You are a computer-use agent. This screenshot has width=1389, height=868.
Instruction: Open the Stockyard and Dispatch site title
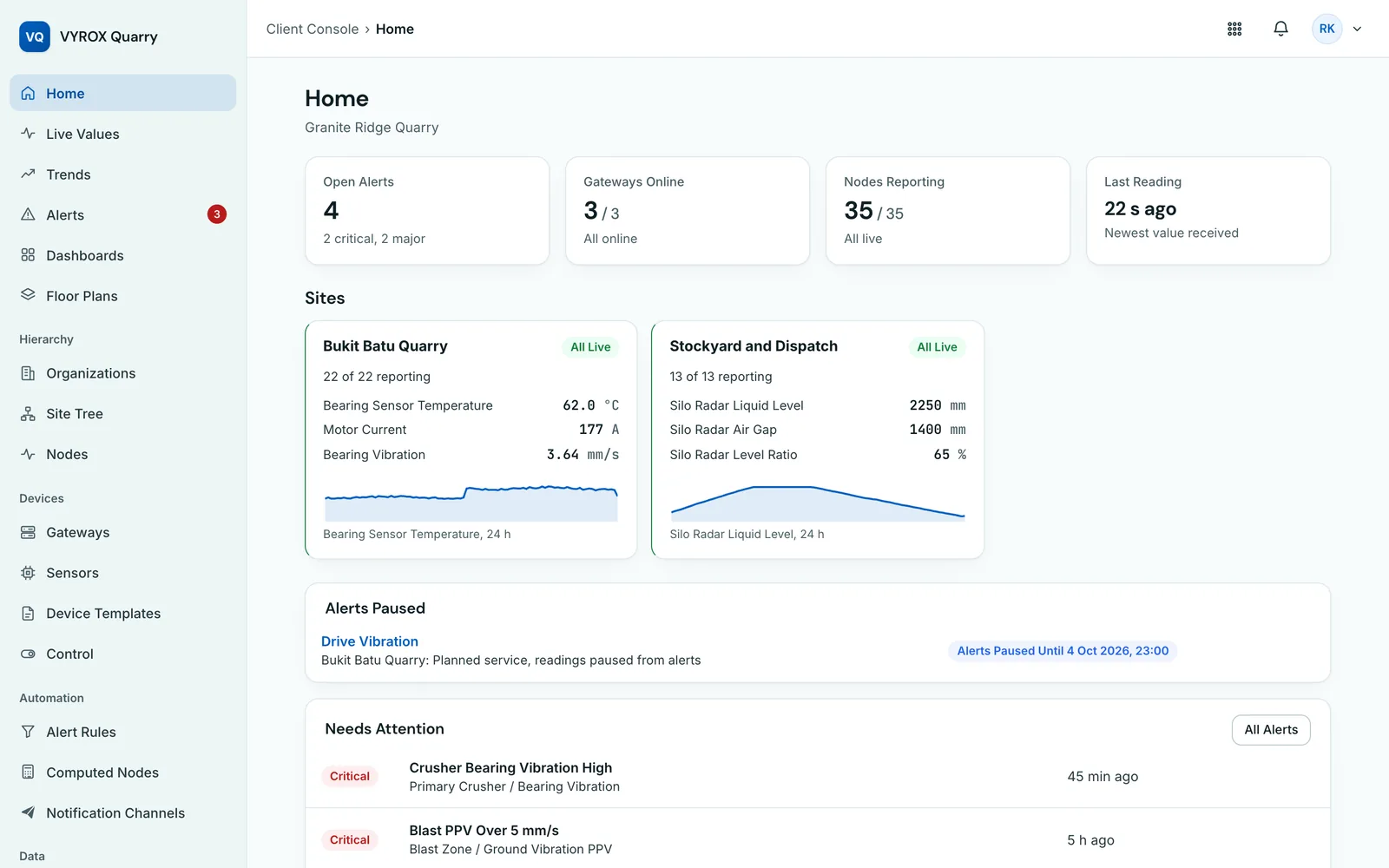click(x=754, y=346)
